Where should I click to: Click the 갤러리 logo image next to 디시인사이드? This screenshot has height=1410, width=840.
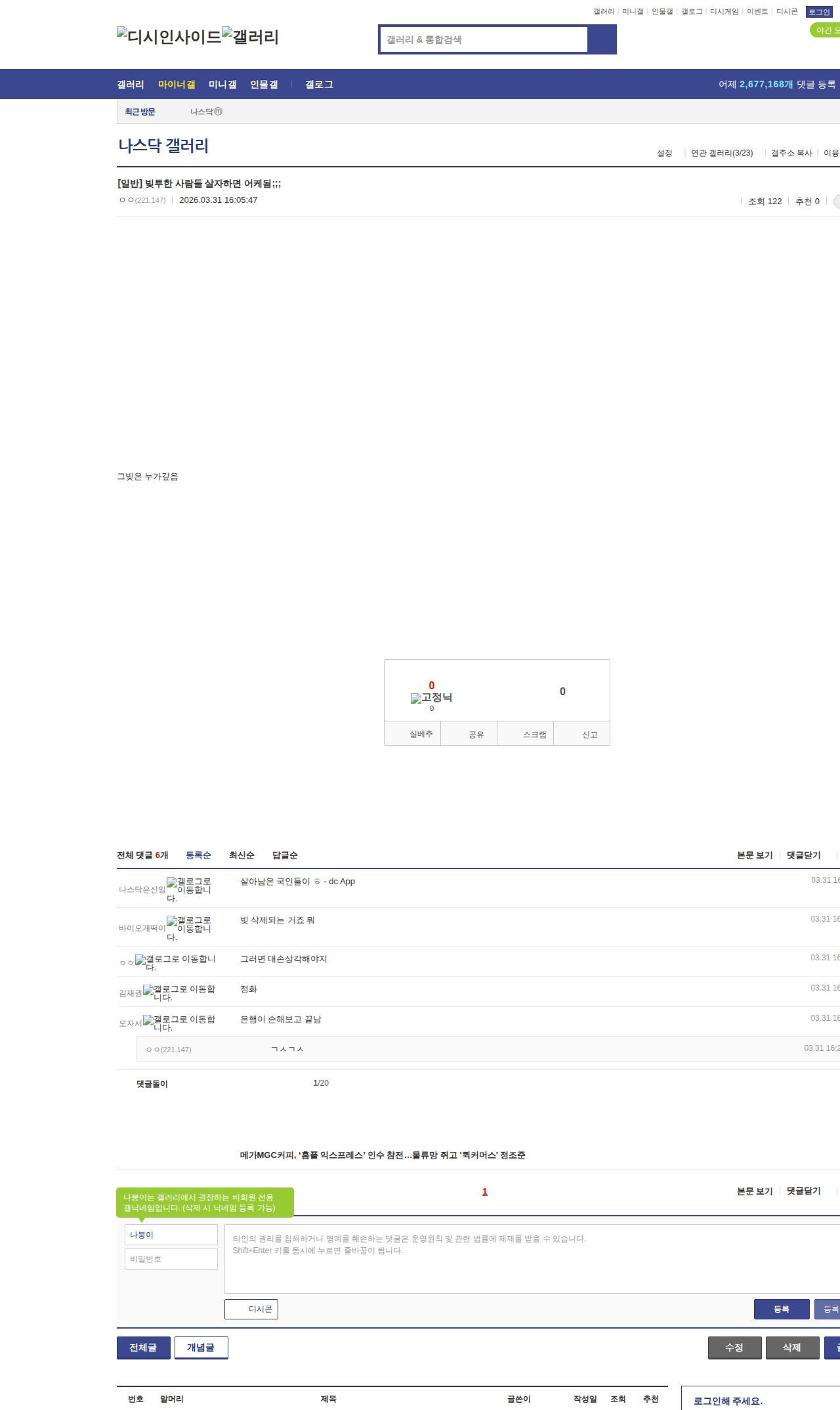(x=251, y=37)
